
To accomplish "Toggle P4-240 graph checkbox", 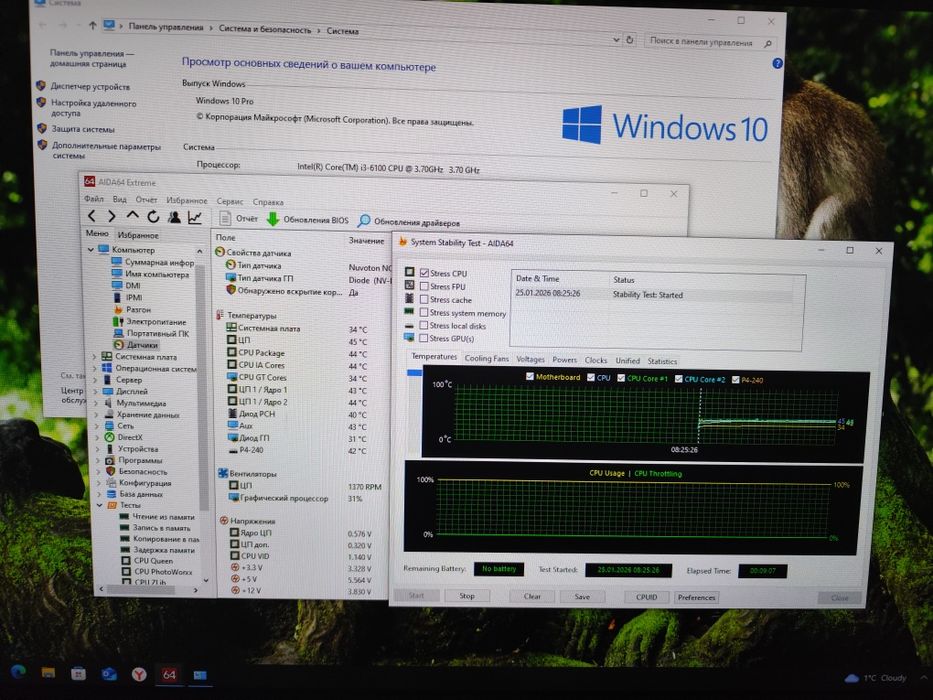I will [735, 380].
